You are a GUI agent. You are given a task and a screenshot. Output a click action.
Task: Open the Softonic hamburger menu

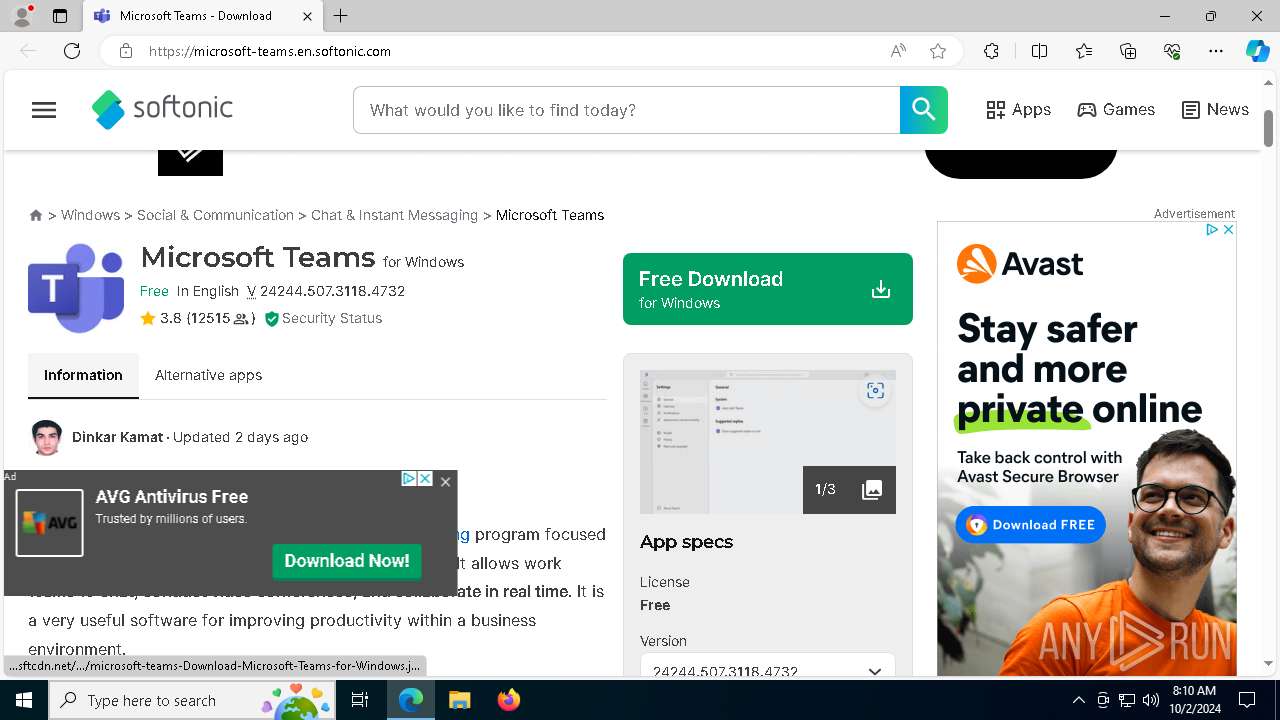coord(44,110)
